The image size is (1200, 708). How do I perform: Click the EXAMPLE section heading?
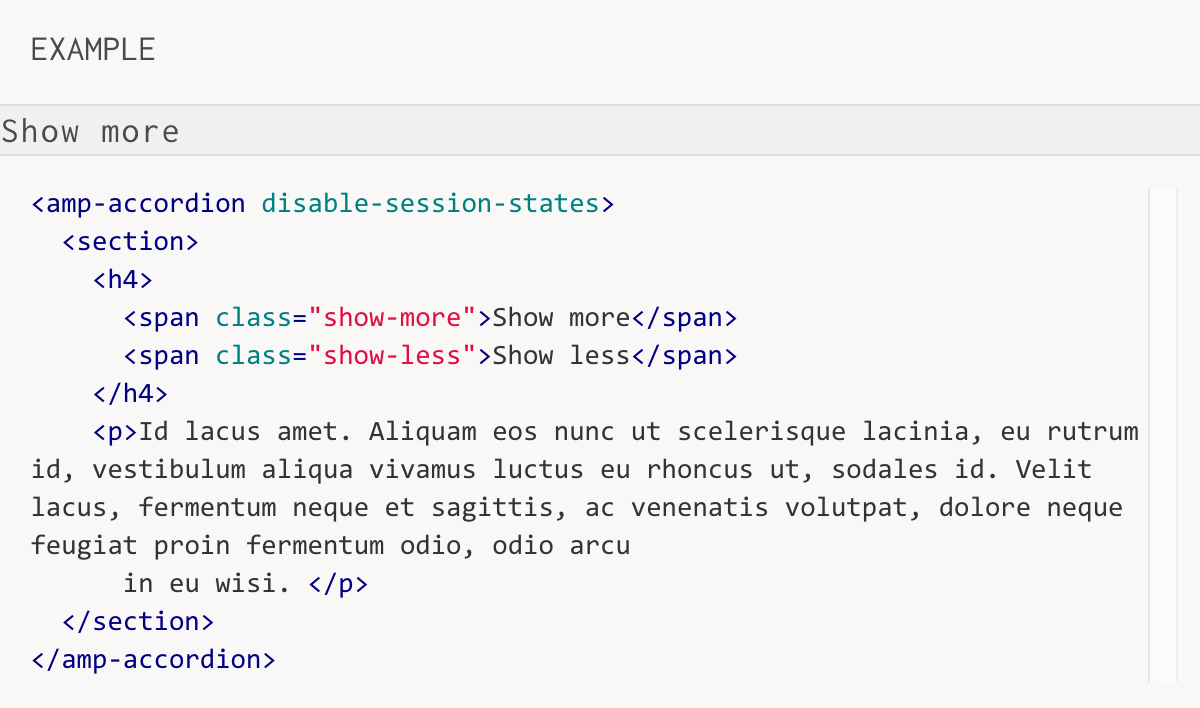pyautogui.click(x=93, y=49)
